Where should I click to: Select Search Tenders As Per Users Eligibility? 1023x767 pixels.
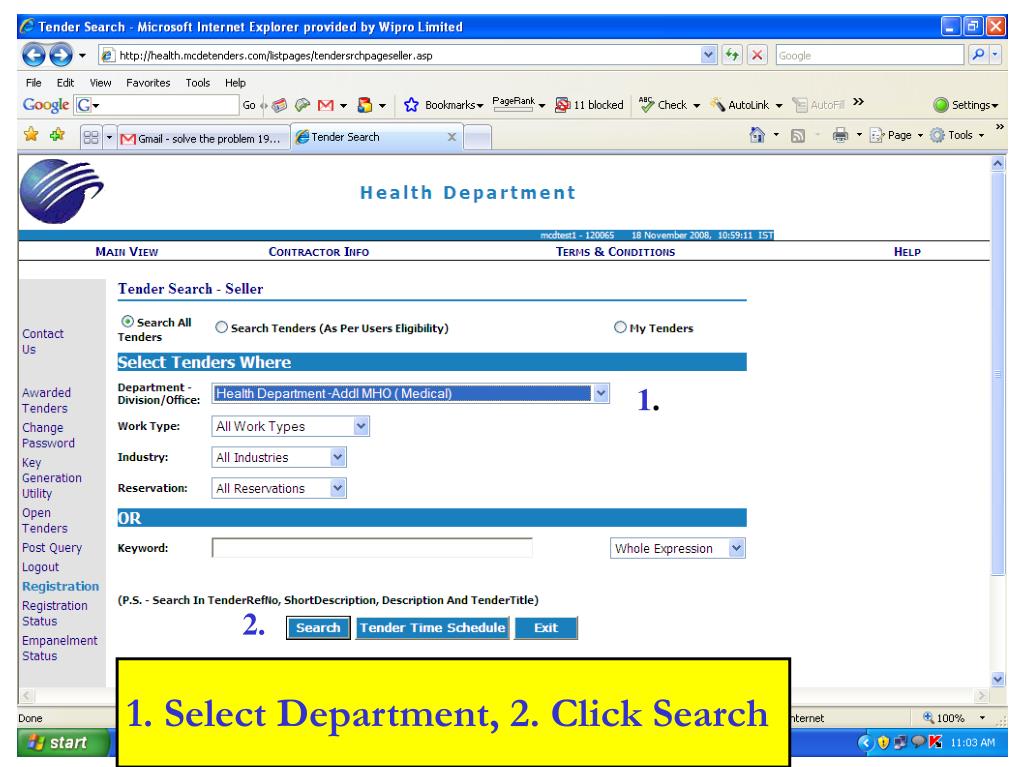coord(222,327)
